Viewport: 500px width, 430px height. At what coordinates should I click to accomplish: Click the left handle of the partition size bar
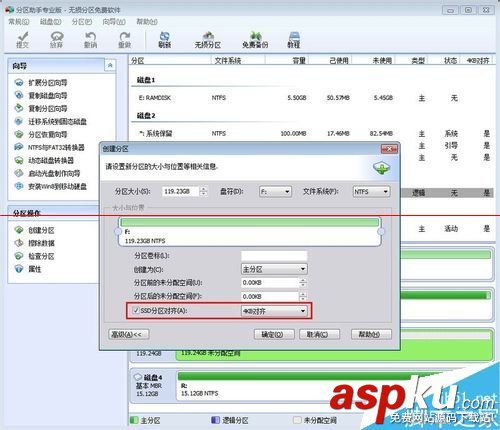[118, 231]
